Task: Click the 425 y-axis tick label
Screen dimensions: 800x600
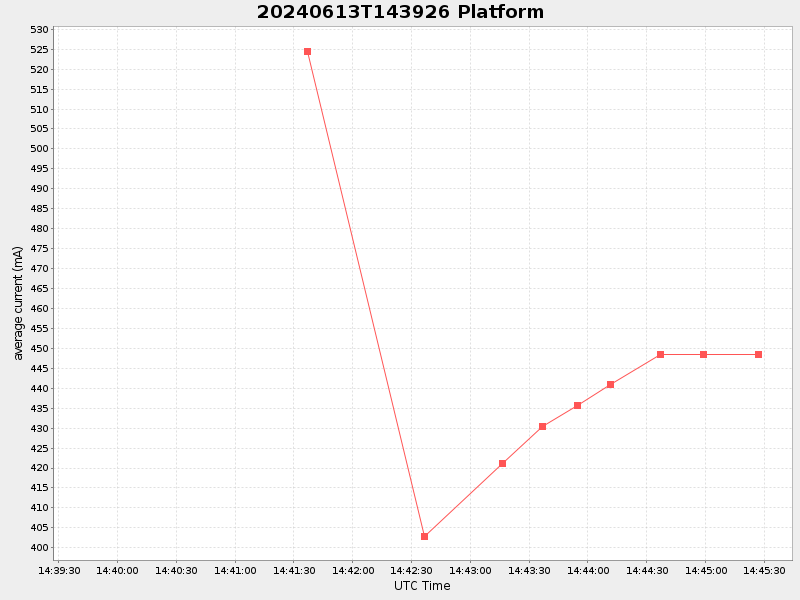Action: 39,448
